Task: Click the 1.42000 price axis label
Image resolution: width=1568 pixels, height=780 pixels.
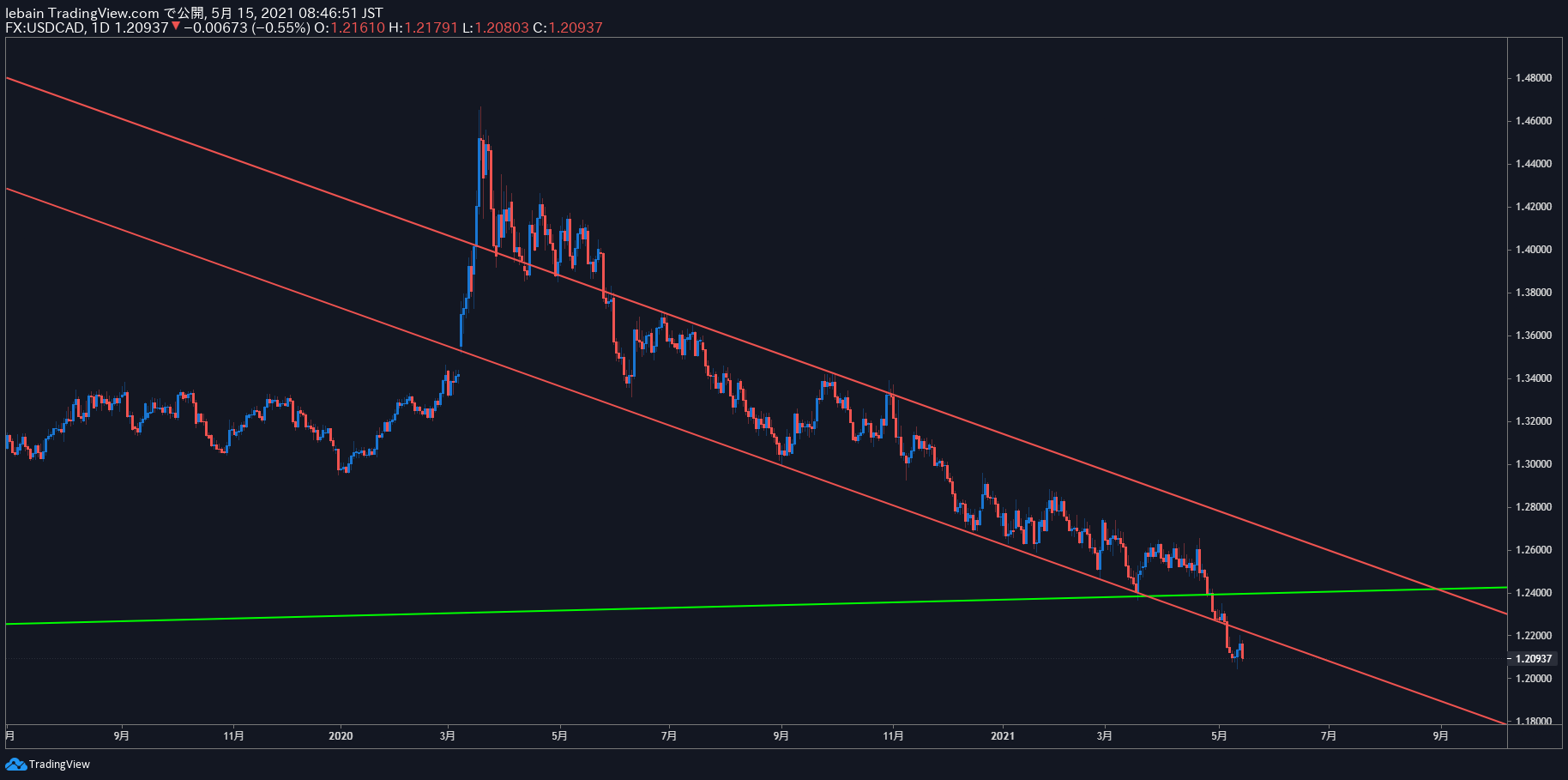Action: point(1533,207)
